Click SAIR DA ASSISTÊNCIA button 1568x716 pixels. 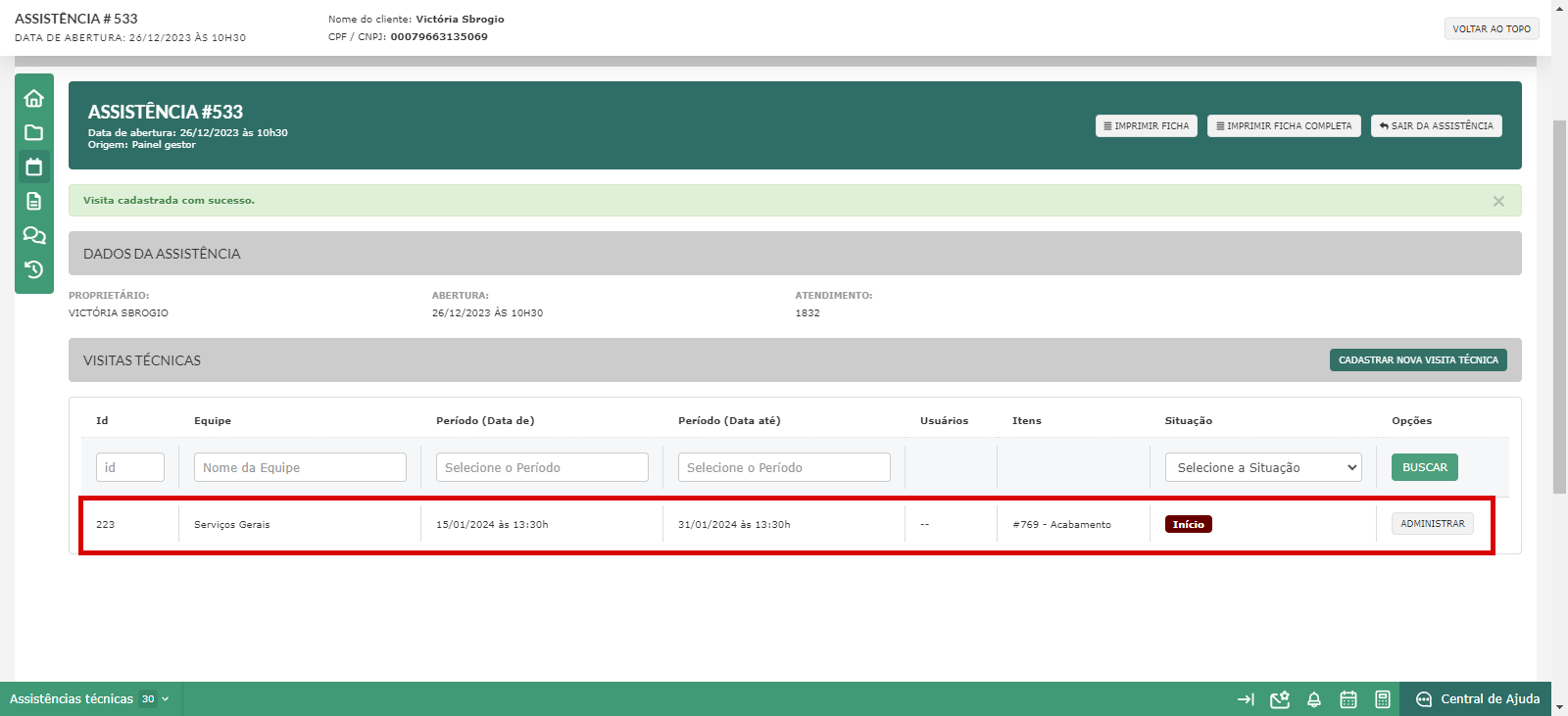click(1437, 126)
